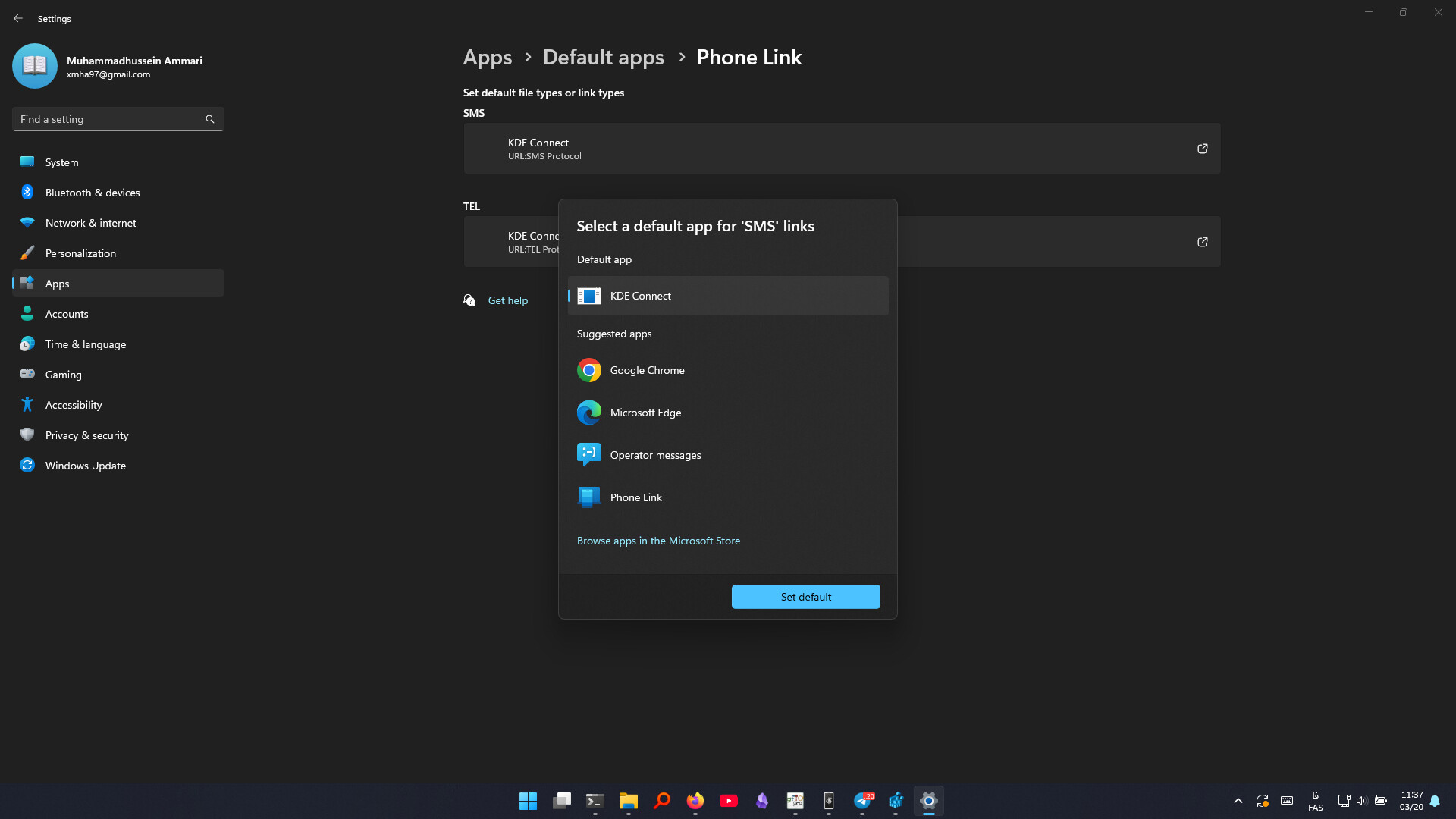Choose Phone Link from suggested apps
Viewport: 1456px width, 819px height.
pyautogui.click(x=728, y=497)
